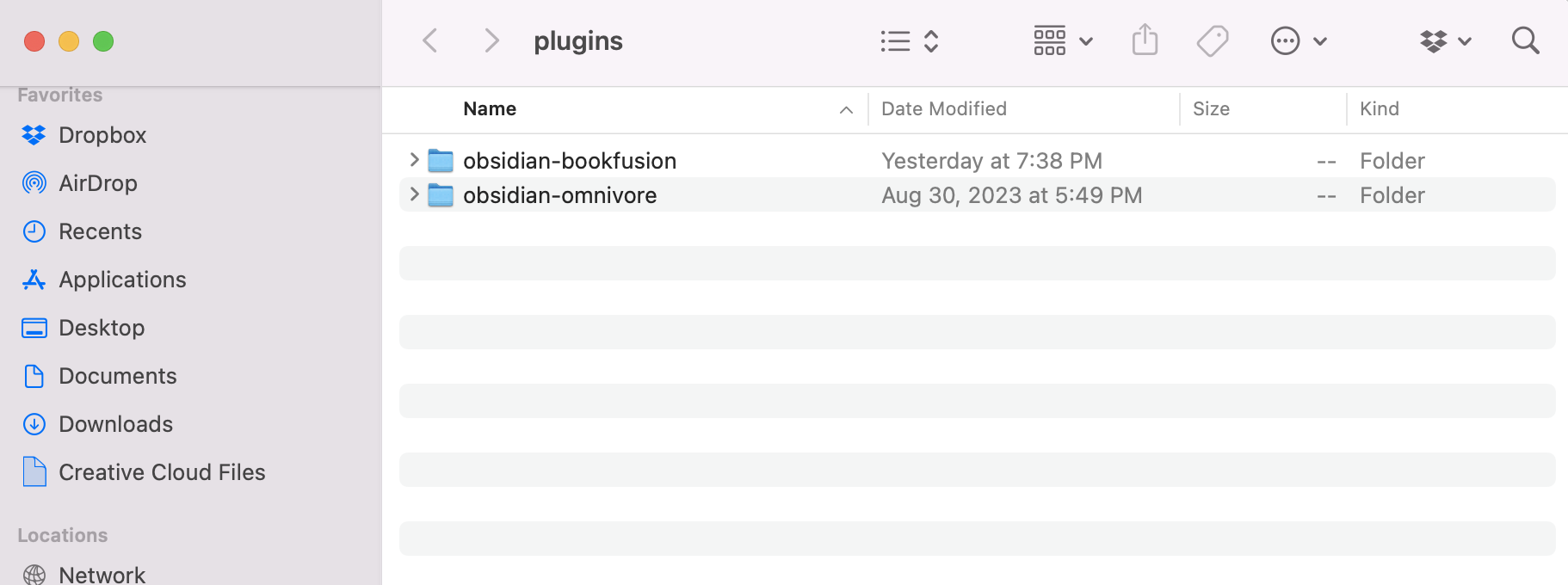
Task: Open the Tags icon in the toolbar
Action: click(x=1212, y=40)
